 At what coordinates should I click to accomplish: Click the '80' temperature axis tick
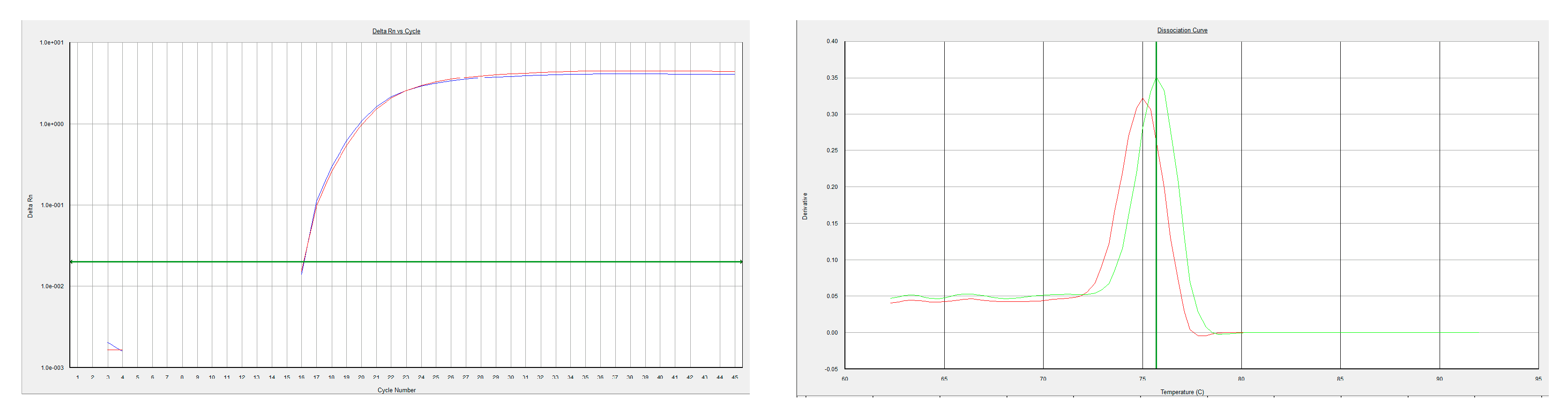click(1241, 379)
